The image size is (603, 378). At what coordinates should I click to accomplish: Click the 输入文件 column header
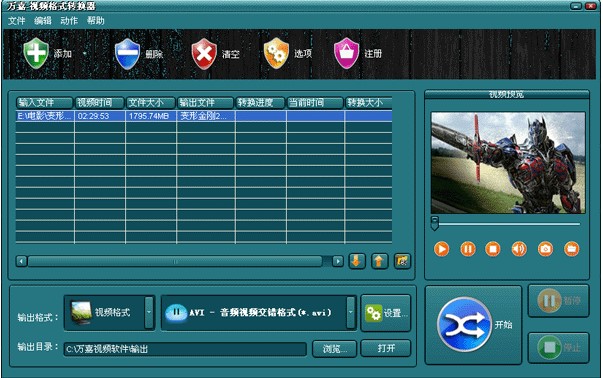[45, 103]
